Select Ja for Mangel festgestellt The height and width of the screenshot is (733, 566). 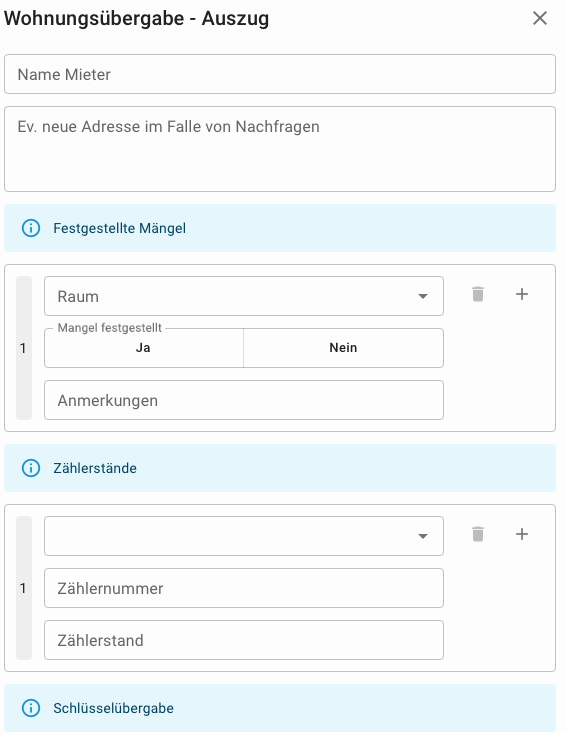[144, 348]
